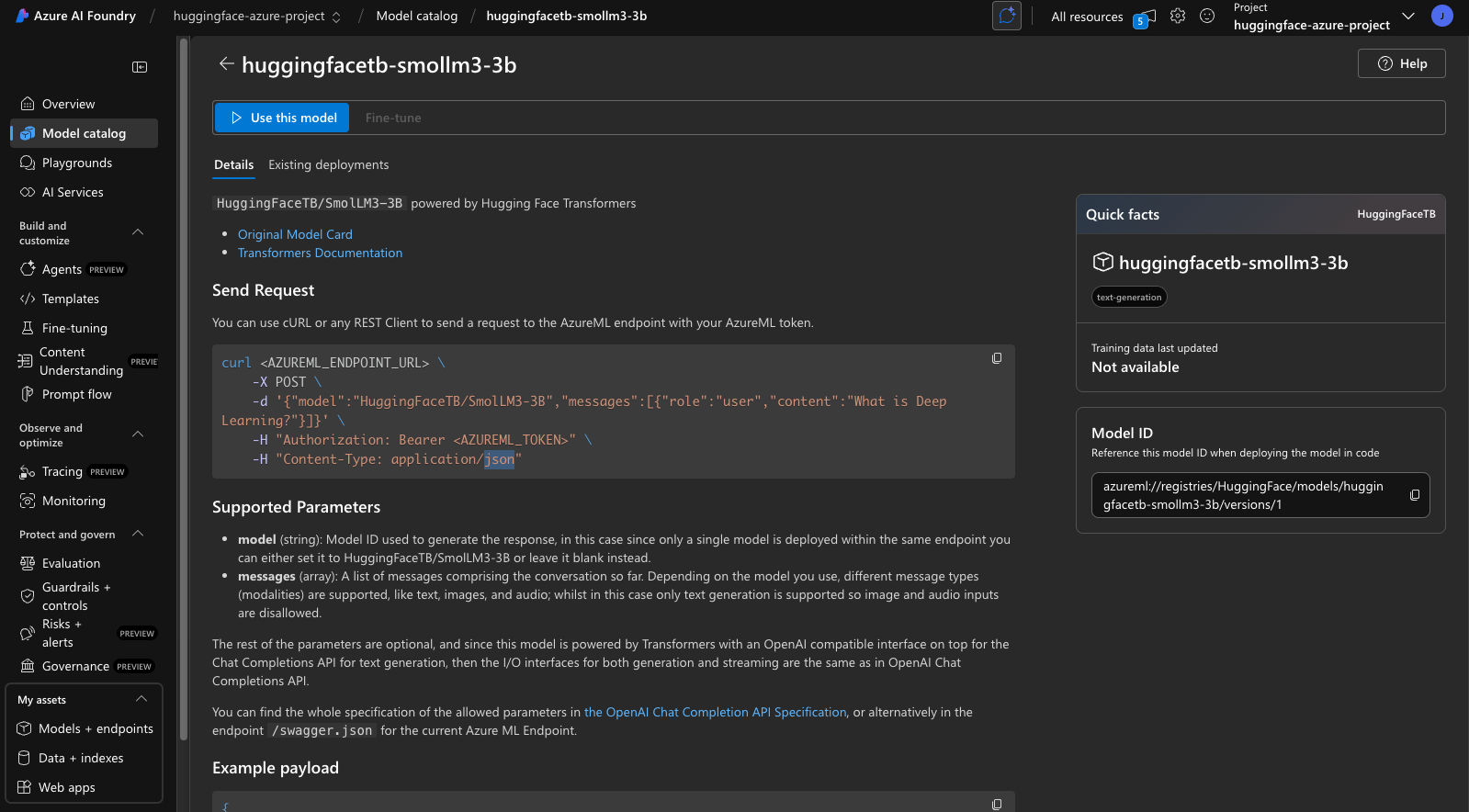Open Model catalog breadcrumb link
The image size is (1469, 812).
pos(416,16)
